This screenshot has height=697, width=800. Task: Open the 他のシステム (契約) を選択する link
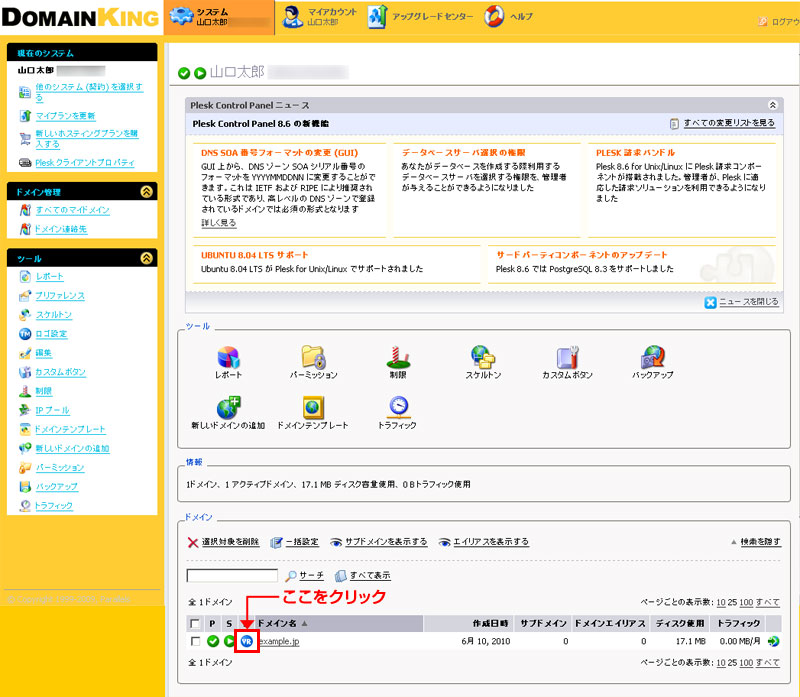[x=89, y=92]
